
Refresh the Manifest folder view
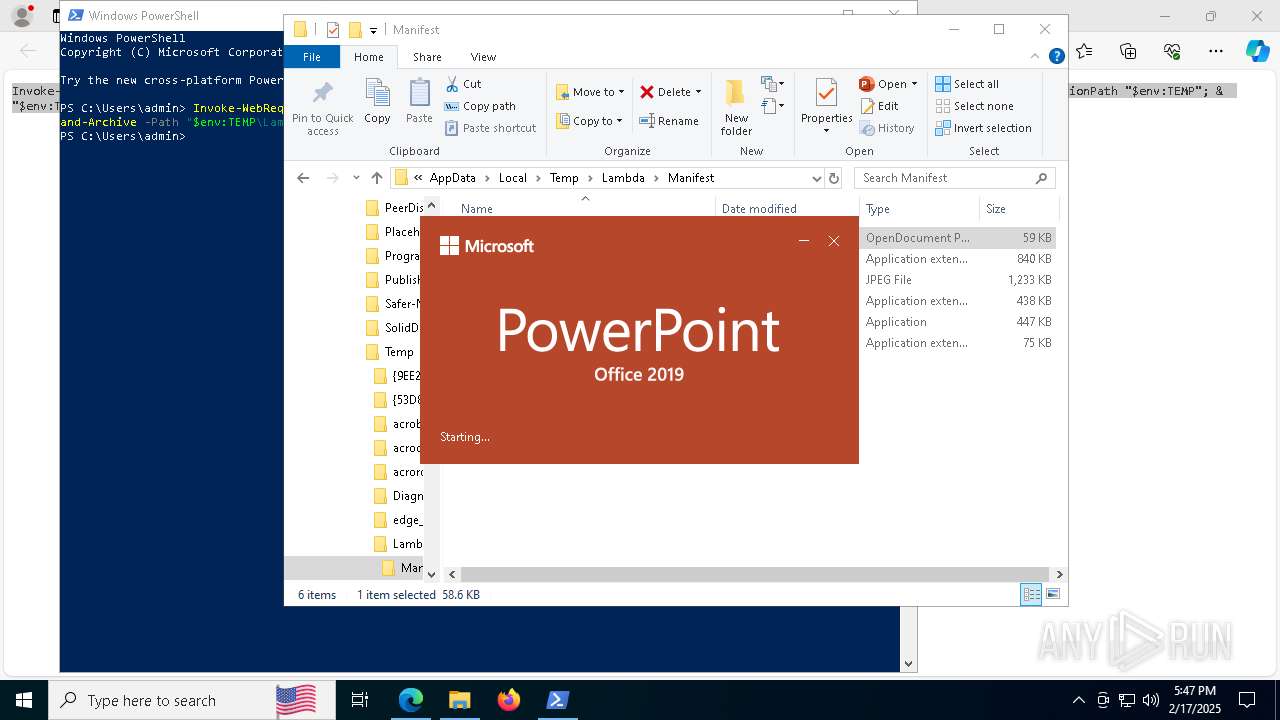tap(834, 178)
